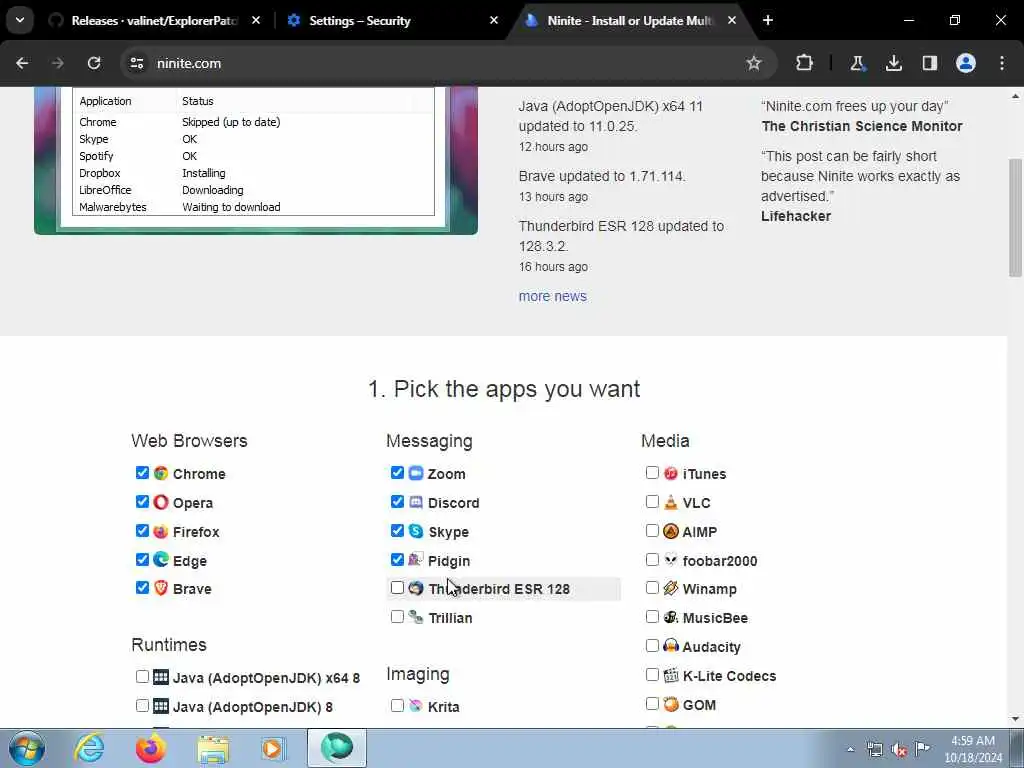Uncheck the Zoom checkbox
The height and width of the screenshot is (768, 1024).
pyautogui.click(x=397, y=473)
